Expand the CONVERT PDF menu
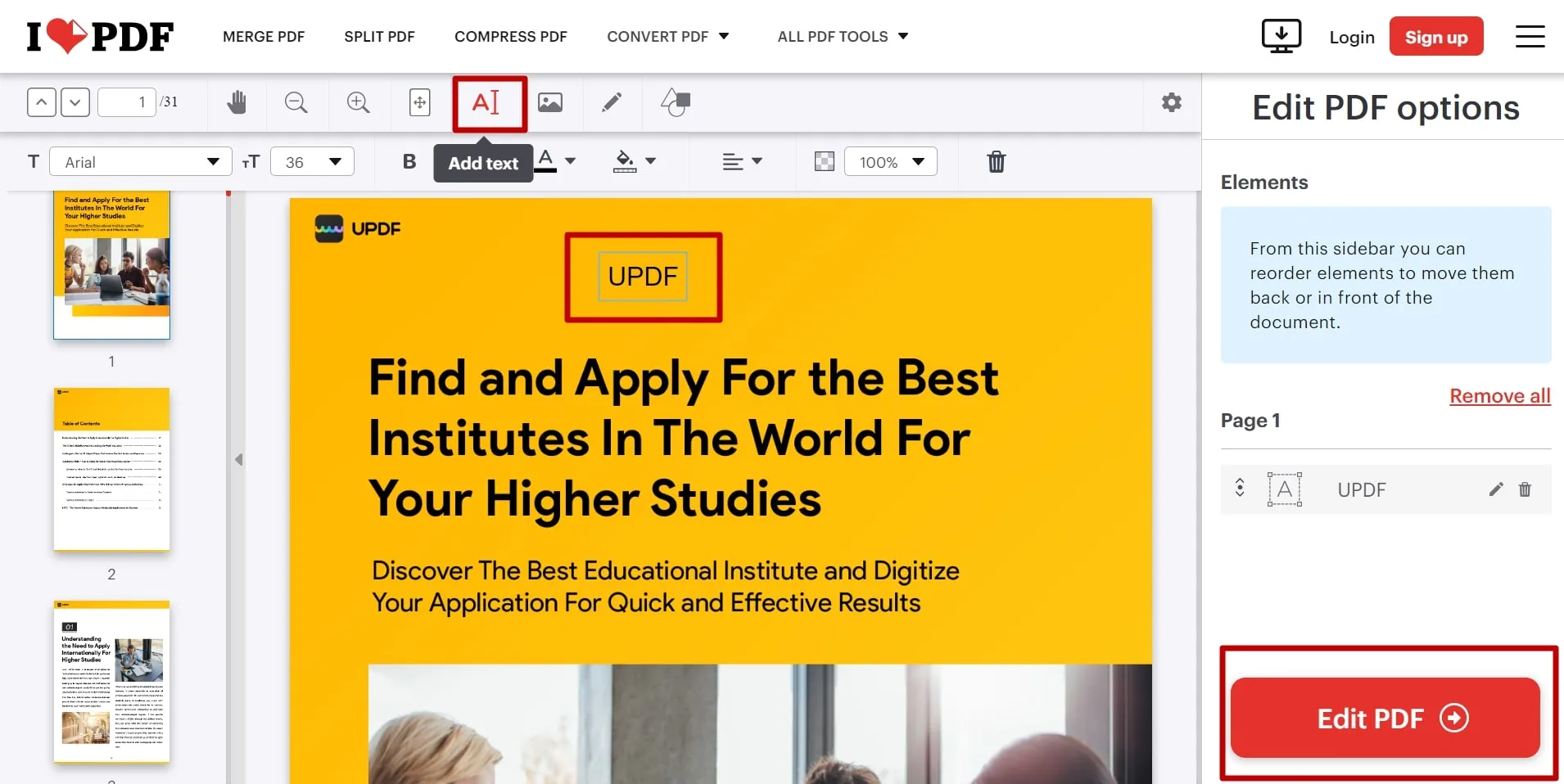 coord(668,37)
